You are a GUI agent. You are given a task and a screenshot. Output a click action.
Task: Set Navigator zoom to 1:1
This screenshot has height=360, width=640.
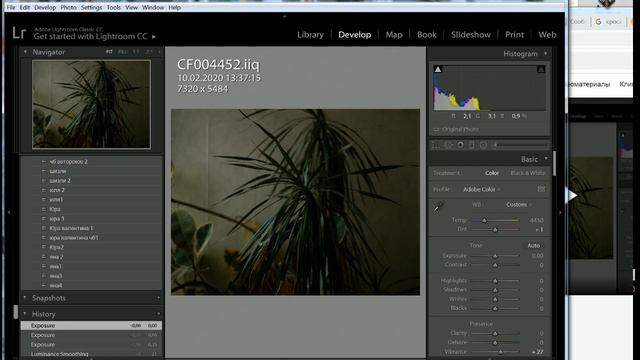pos(136,52)
